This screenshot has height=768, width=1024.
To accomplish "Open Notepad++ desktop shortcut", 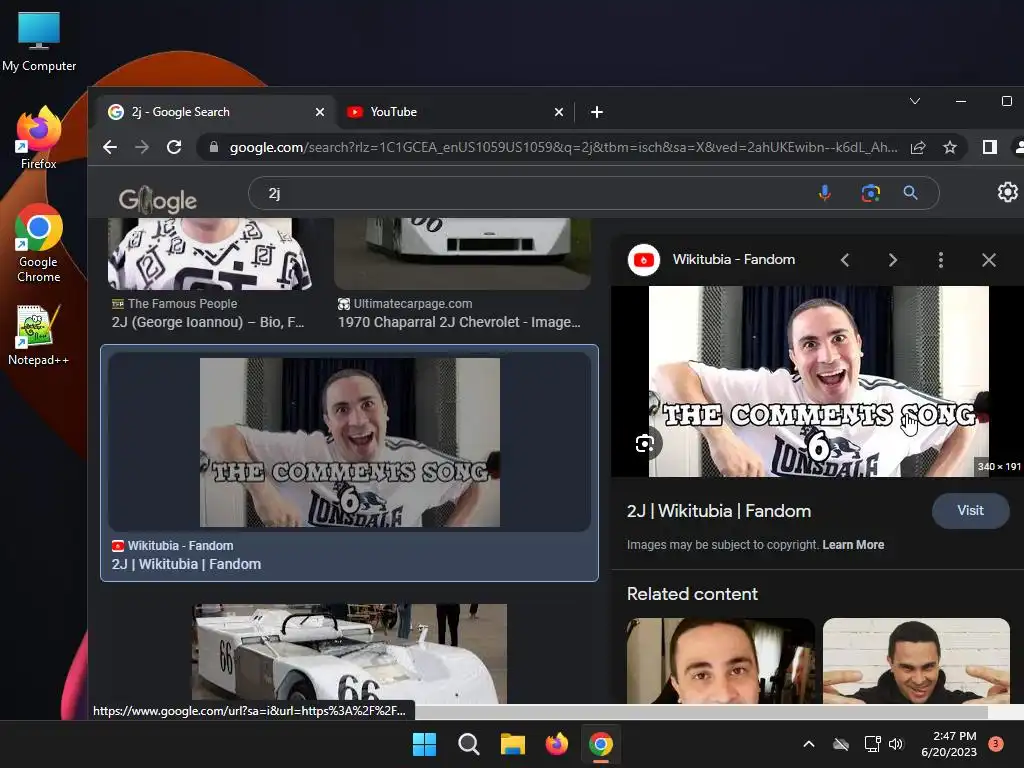I will (39, 334).
